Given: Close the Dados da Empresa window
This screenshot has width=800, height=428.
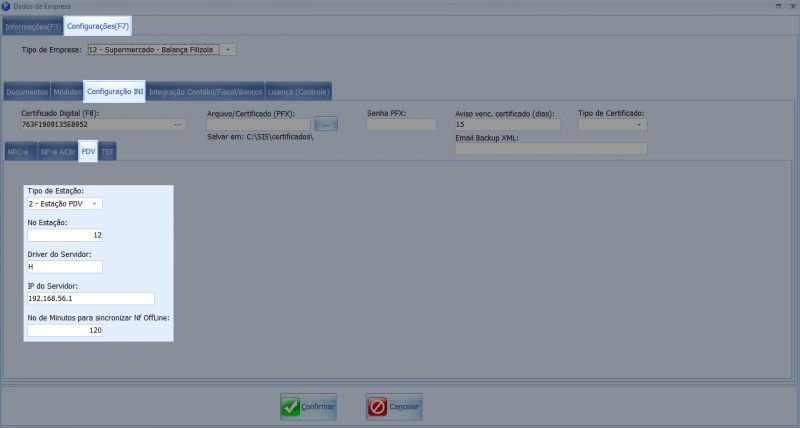Looking at the screenshot, I should pos(792,6).
